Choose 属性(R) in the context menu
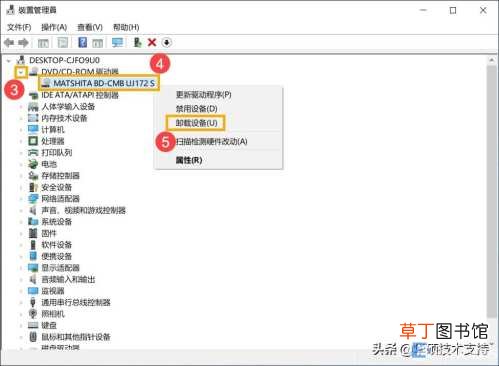 coord(189,160)
